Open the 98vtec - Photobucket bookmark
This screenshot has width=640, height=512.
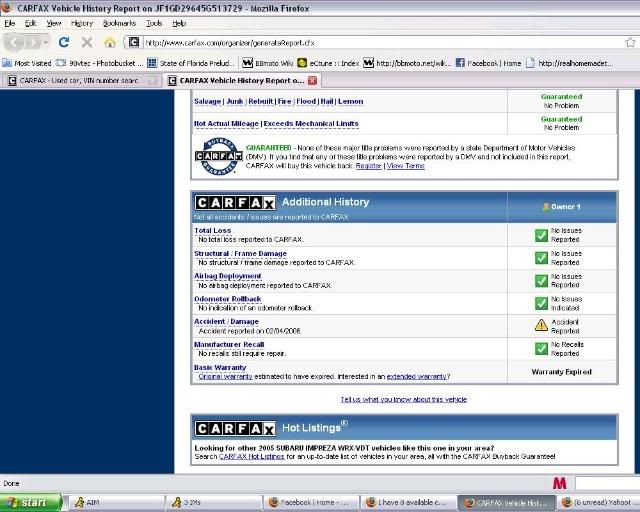(x=100, y=63)
